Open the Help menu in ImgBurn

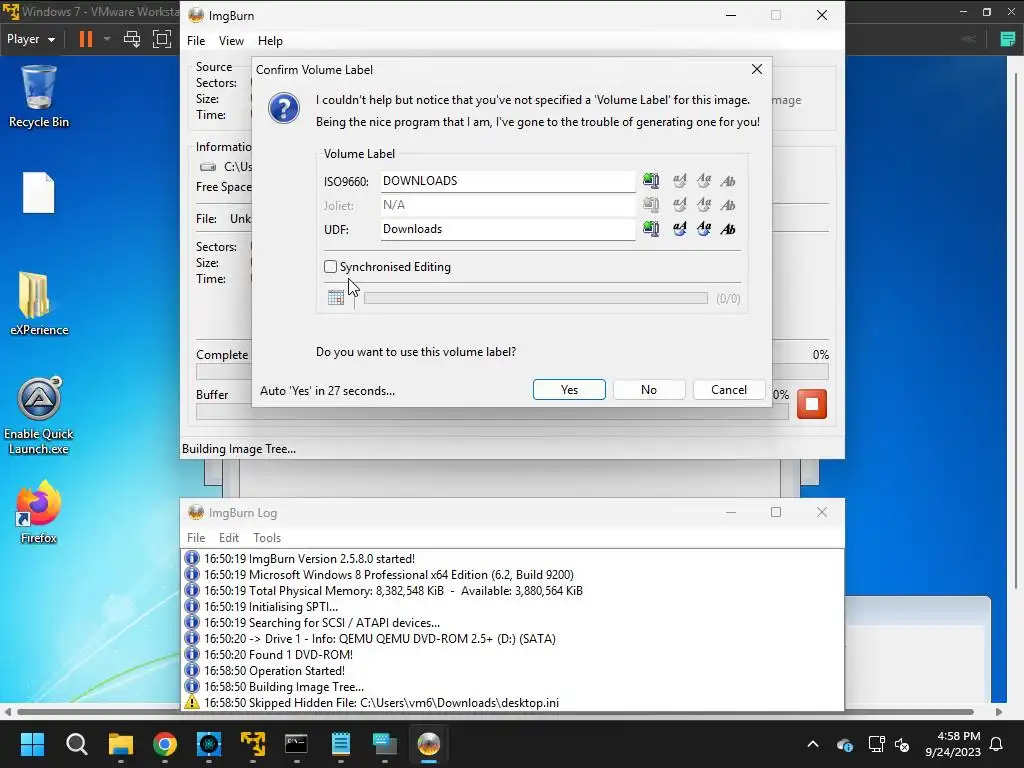point(270,41)
